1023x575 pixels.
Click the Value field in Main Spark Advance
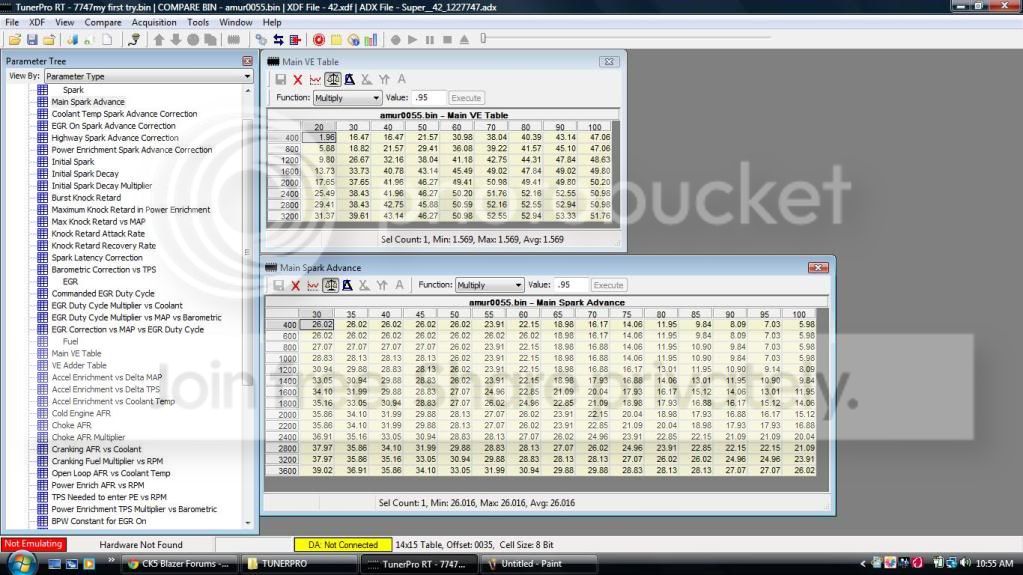pyautogui.click(x=571, y=285)
